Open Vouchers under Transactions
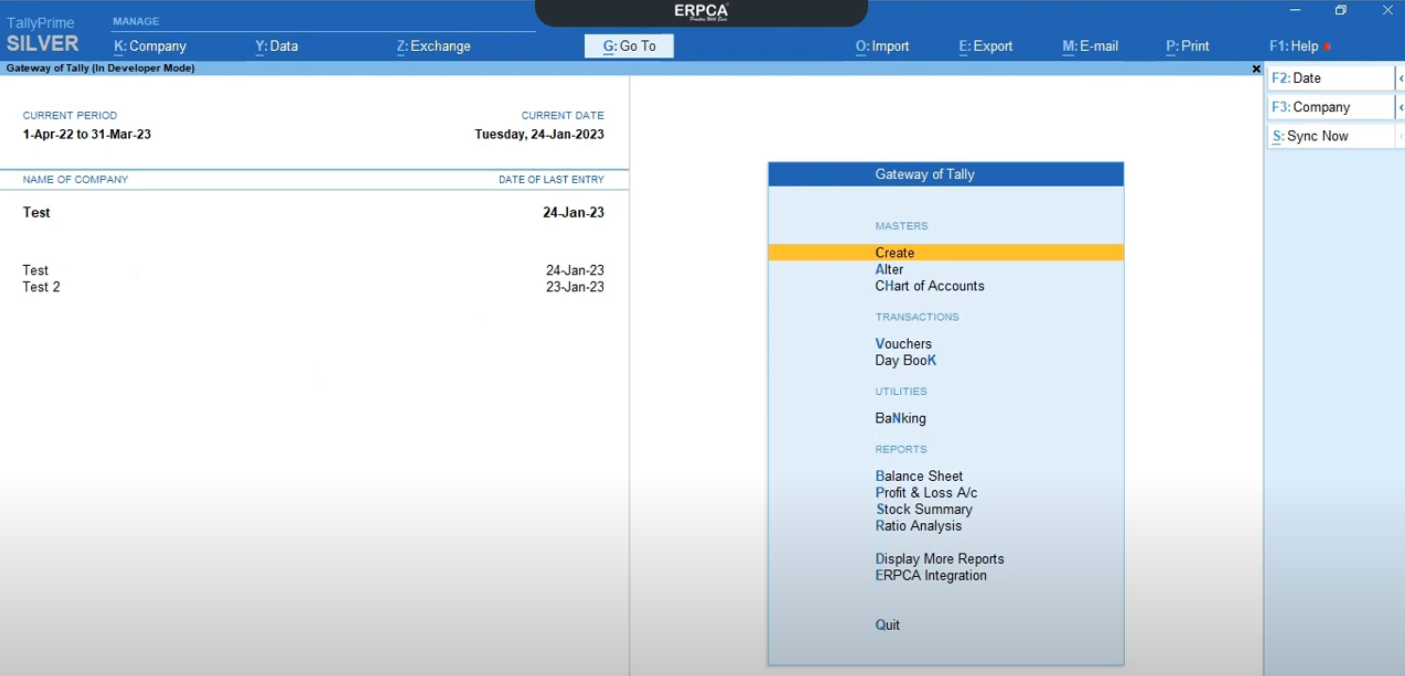This screenshot has height=676, width=1405. point(903,344)
